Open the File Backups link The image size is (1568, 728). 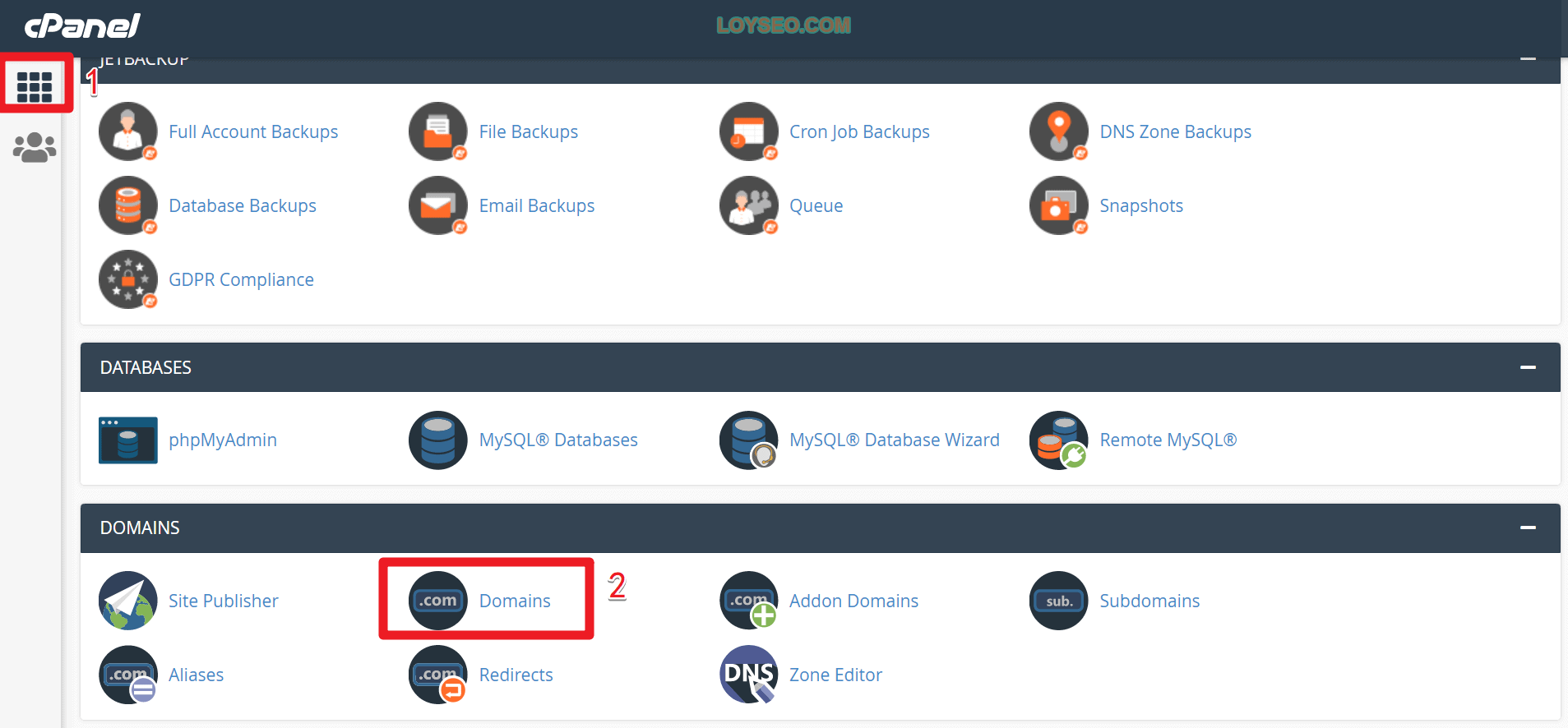tap(529, 131)
